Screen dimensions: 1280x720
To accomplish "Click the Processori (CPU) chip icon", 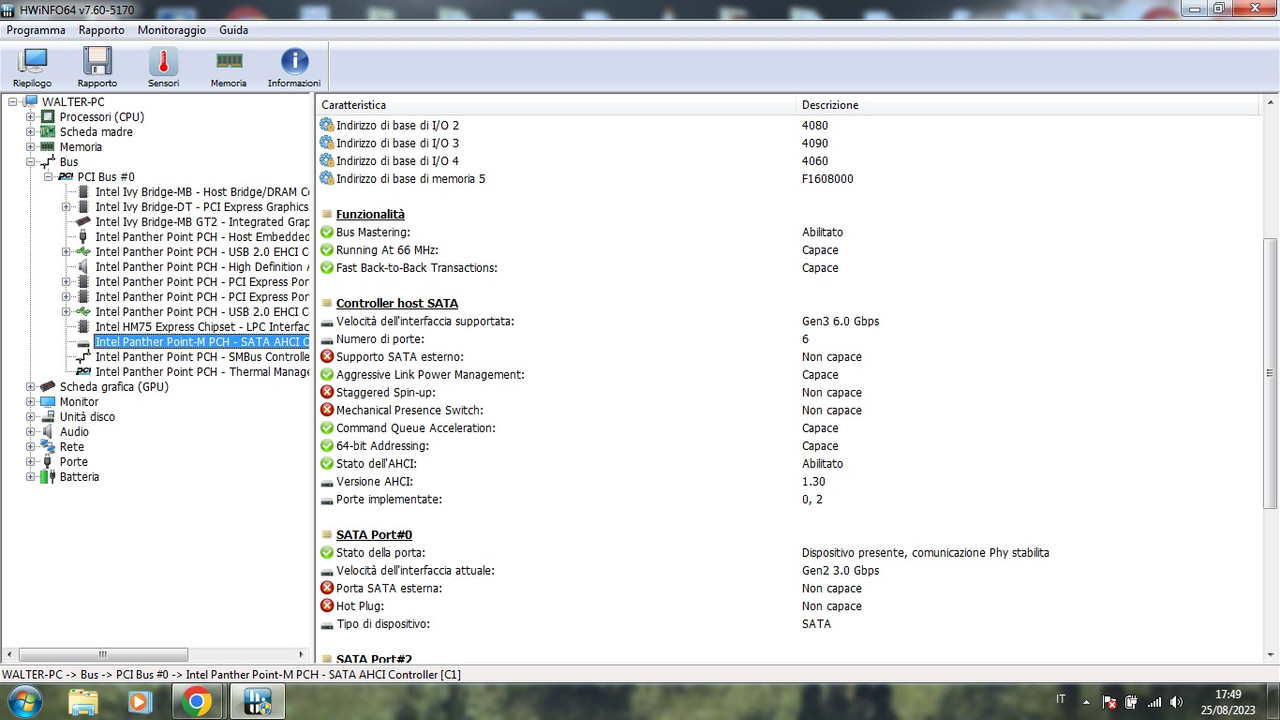I will pos(48,117).
